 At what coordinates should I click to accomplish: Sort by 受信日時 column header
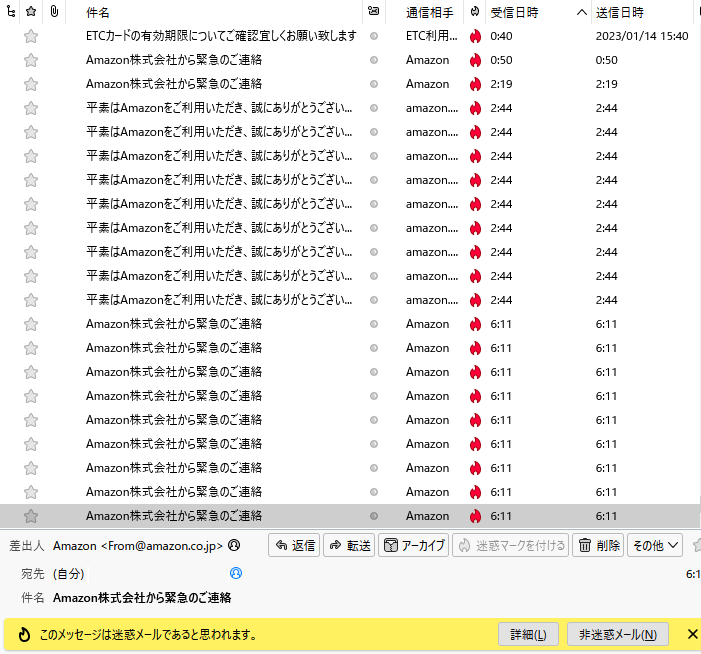coord(514,13)
